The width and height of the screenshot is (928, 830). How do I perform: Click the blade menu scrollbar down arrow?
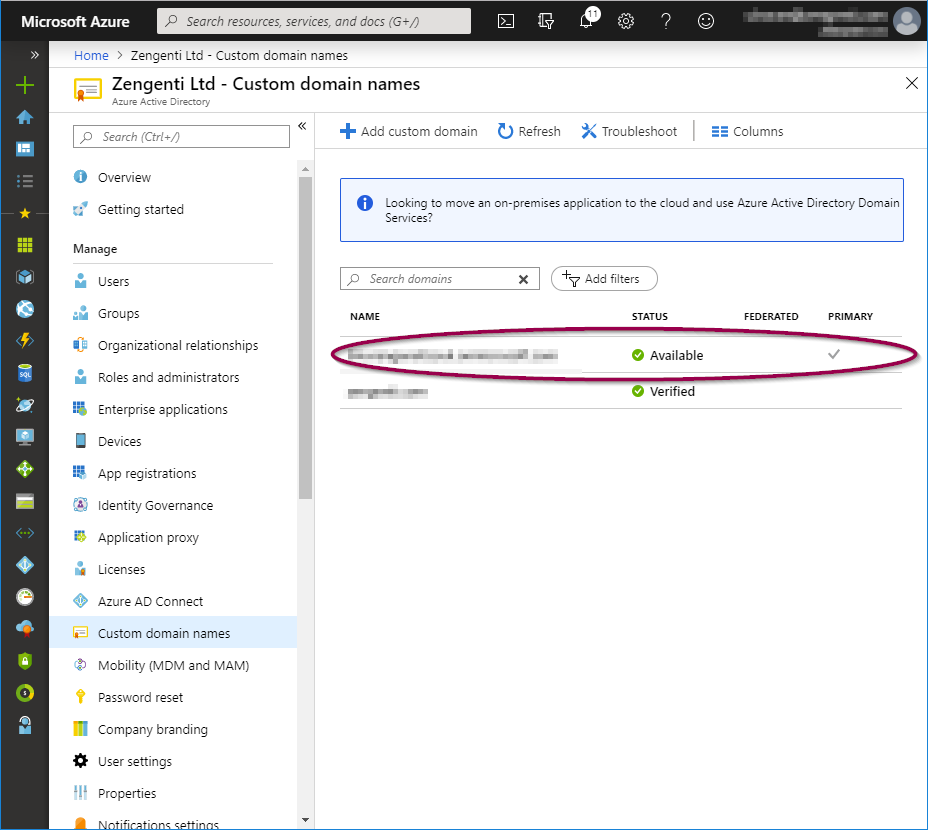click(305, 820)
